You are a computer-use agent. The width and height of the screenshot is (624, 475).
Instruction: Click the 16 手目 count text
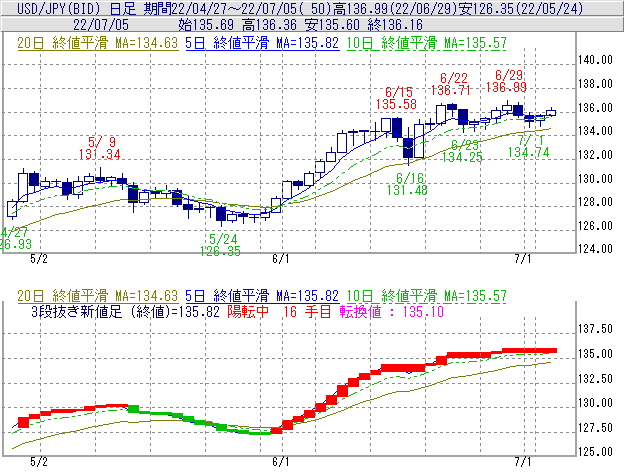pyautogui.click(x=307, y=311)
